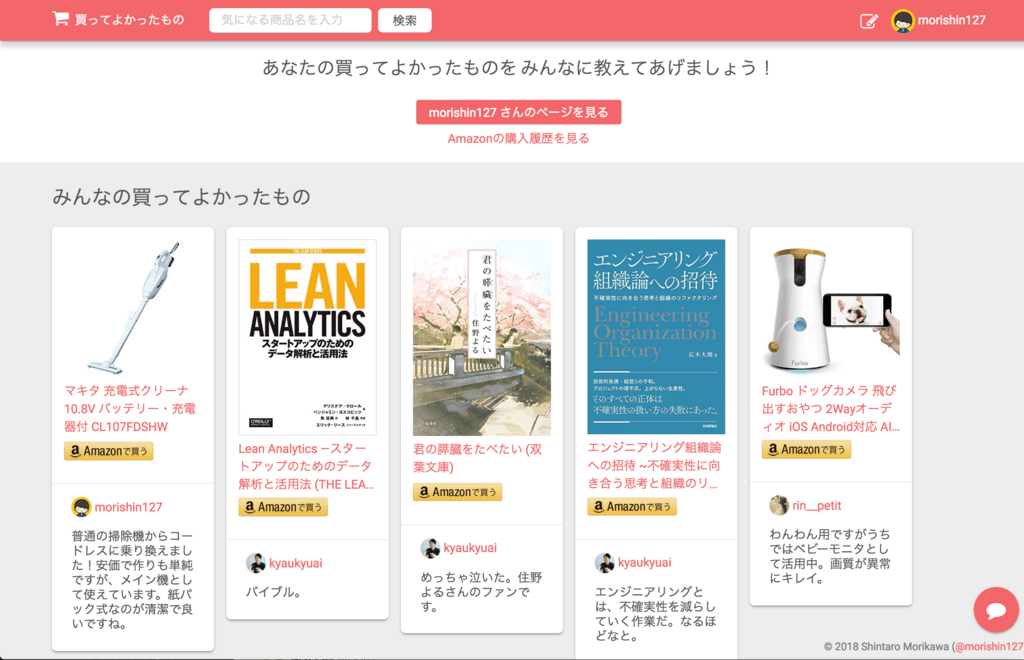Click morishin127's avatar on the vacuum card
This screenshot has height=660, width=1024.
(81, 507)
